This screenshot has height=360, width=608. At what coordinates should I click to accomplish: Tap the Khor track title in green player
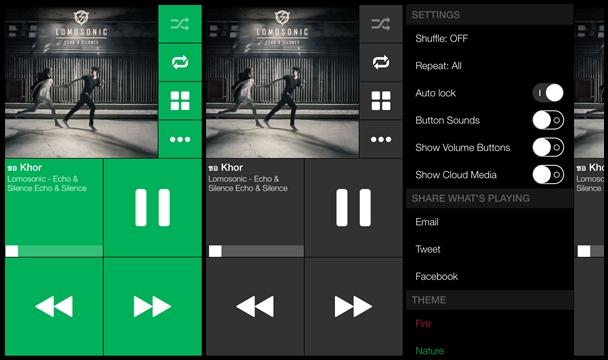pyautogui.click(x=25, y=168)
